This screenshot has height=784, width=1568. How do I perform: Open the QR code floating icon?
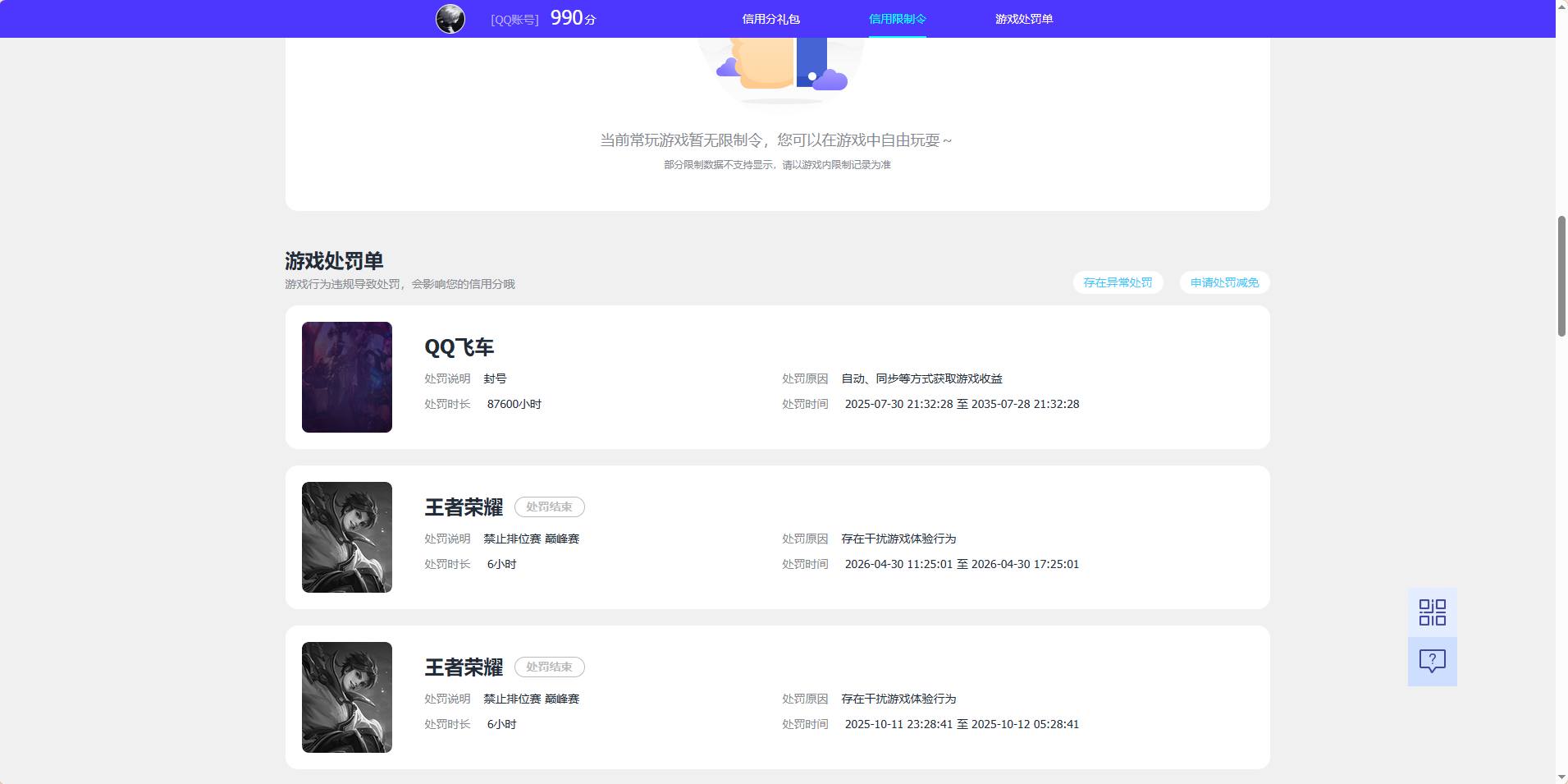click(1432, 612)
